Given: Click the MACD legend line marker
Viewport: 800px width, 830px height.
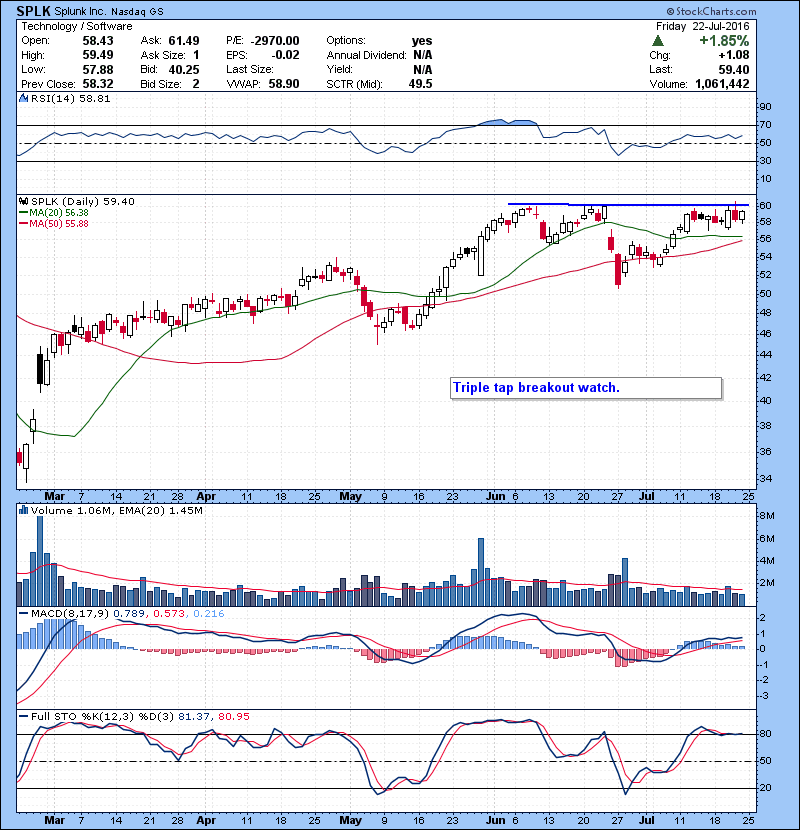Looking at the screenshot, I should [x=23, y=613].
